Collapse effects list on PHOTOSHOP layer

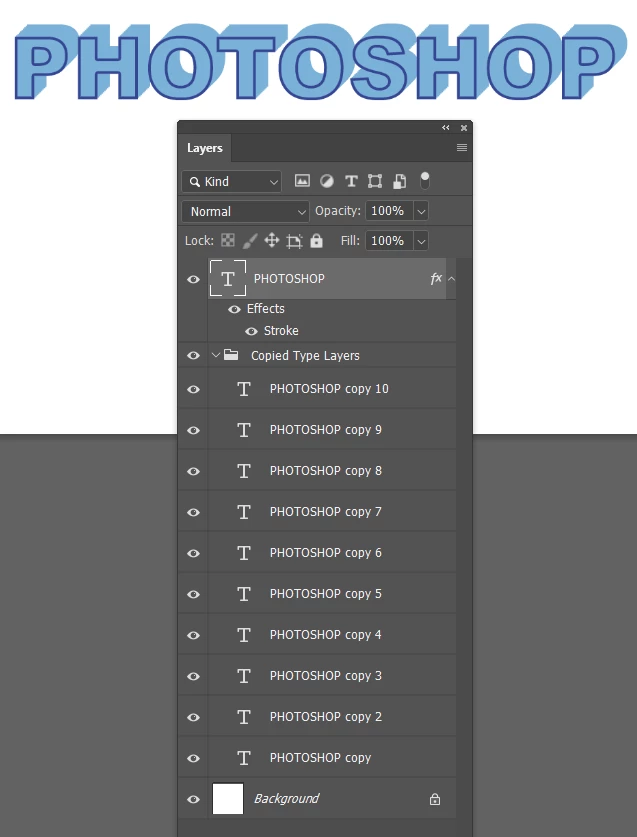pos(451,279)
